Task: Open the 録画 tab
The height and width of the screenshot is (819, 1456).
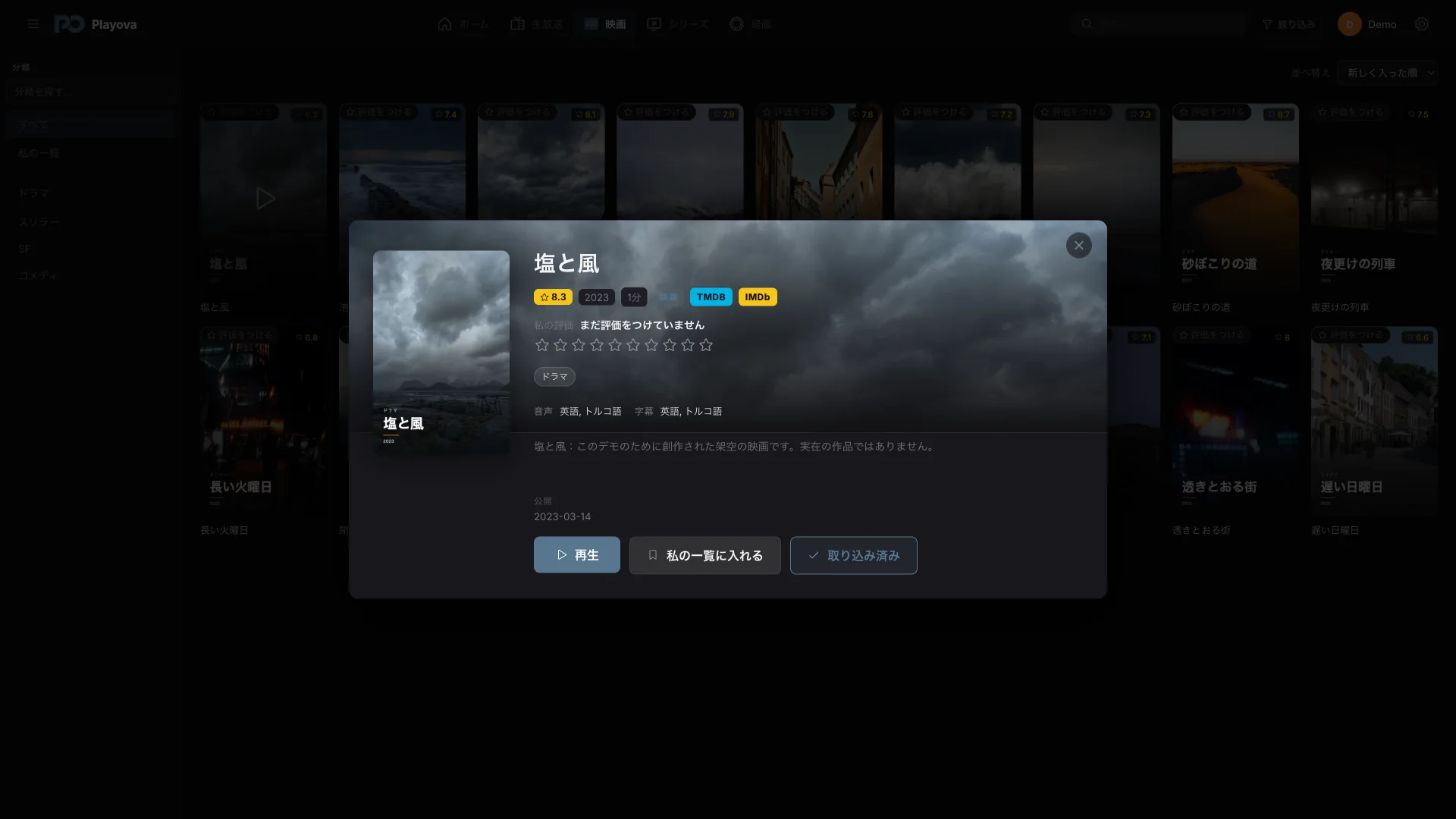Action: tap(750, 24)
